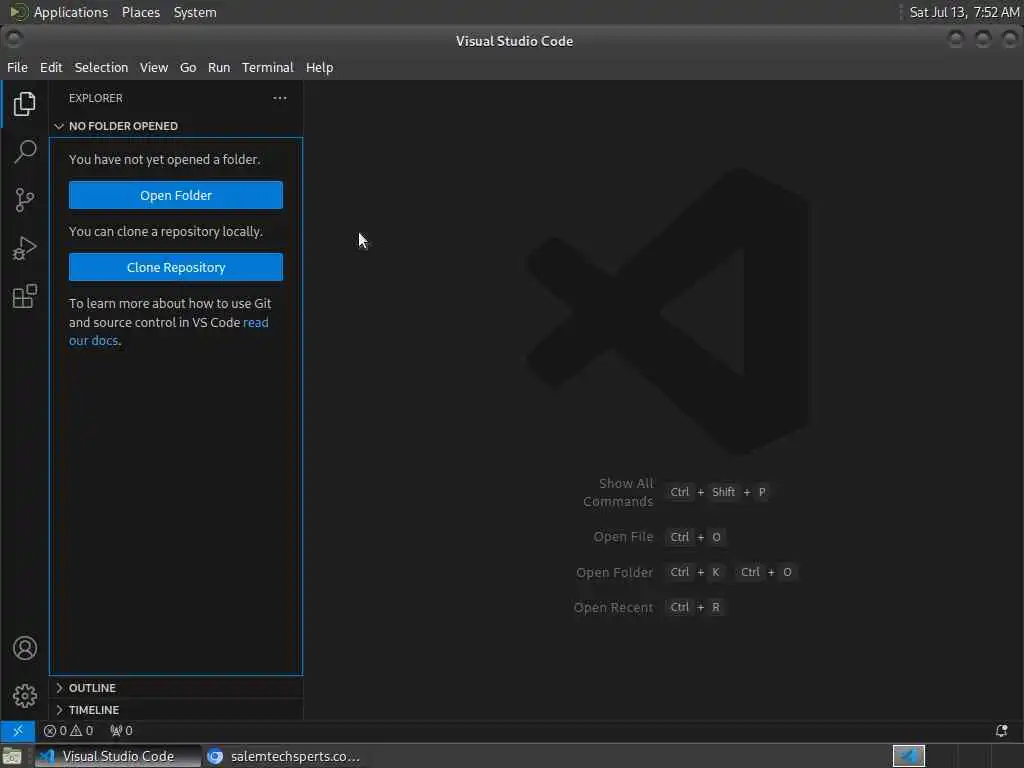1024x768 pixels.
Task: Click the ports forwarded indicator showing 0
Action: 121,731
